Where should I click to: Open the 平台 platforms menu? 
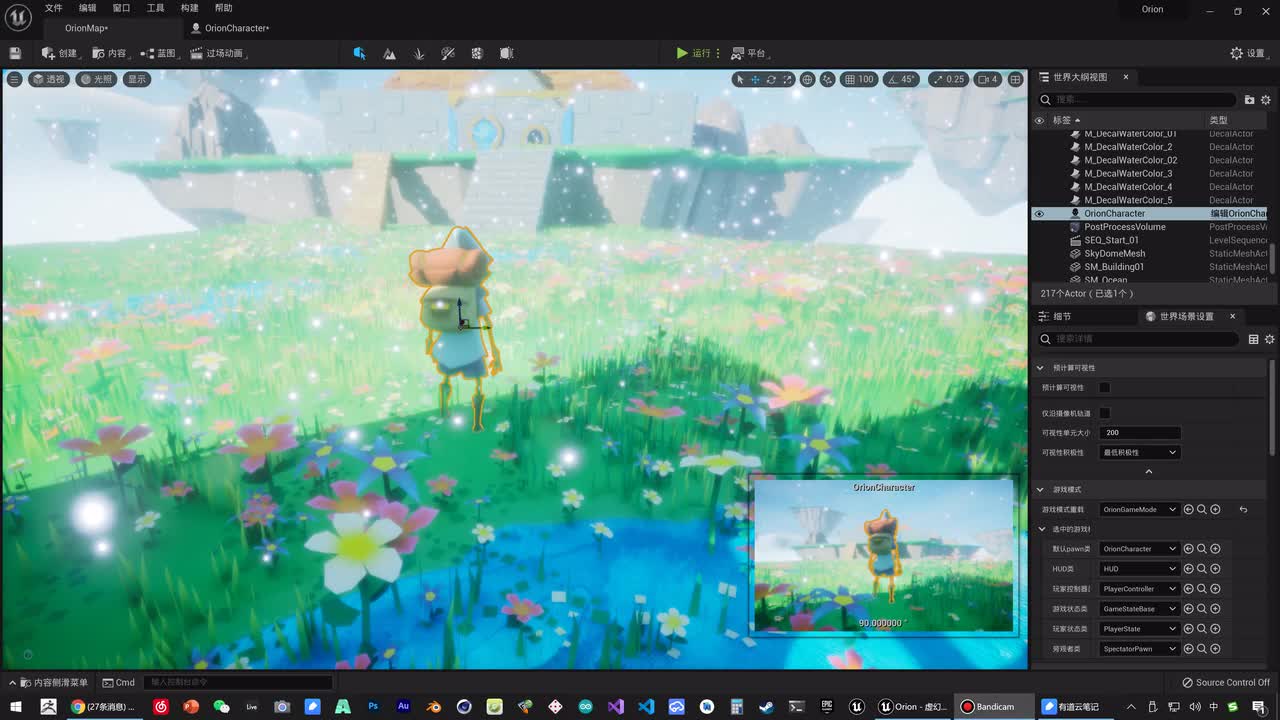(x=748, y=53)
